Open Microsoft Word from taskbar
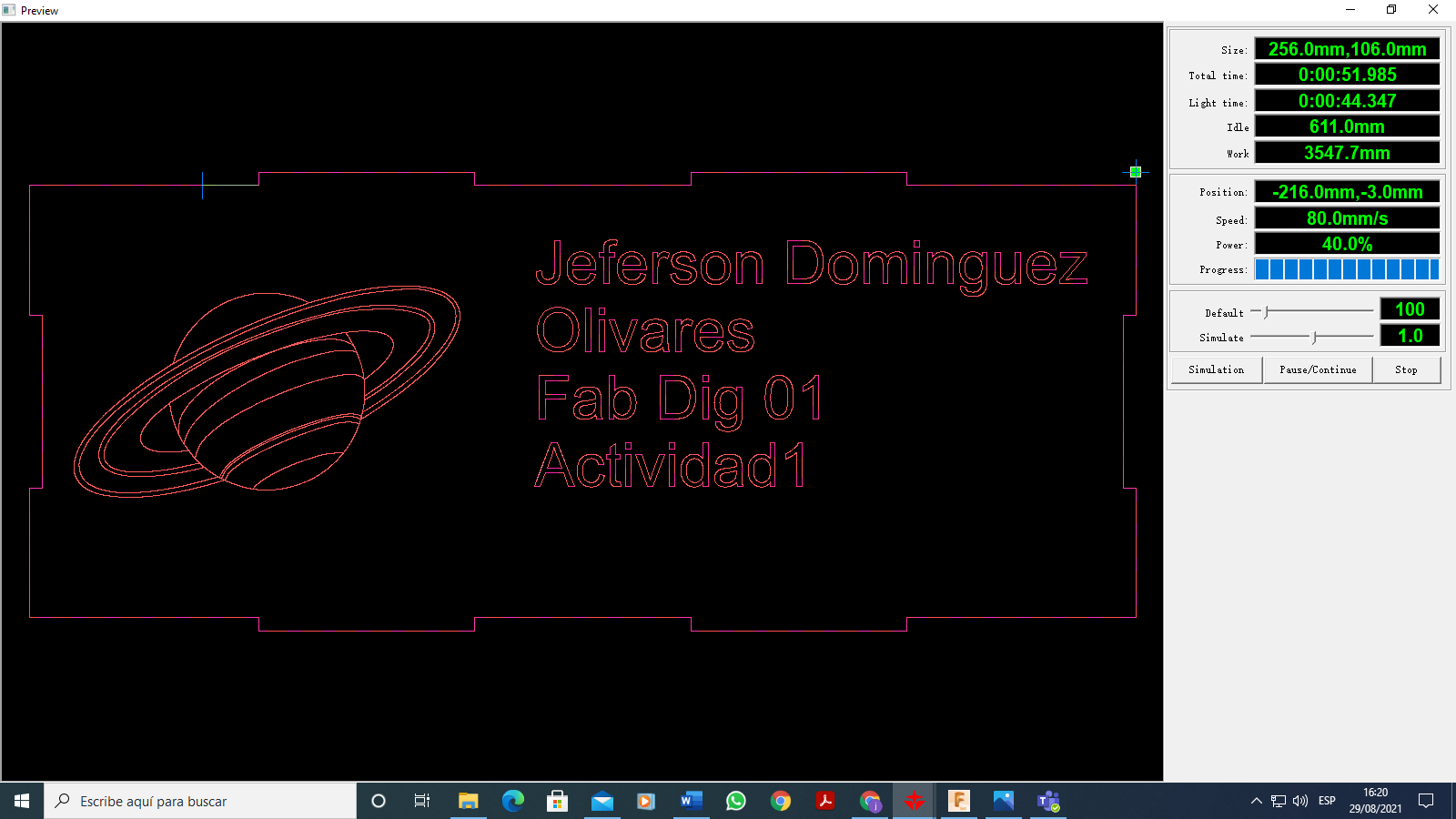Screen dimensions: 1456x819 691,801
